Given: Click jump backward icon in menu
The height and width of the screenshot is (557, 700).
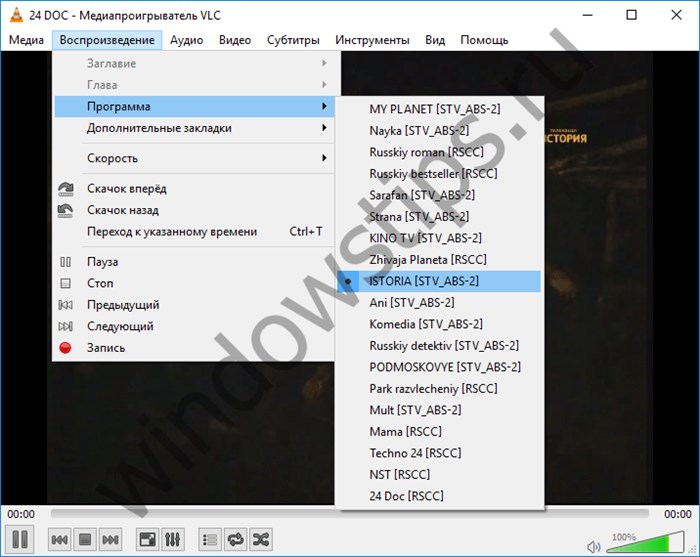Looking at the screenshot, I should point(66,210).
